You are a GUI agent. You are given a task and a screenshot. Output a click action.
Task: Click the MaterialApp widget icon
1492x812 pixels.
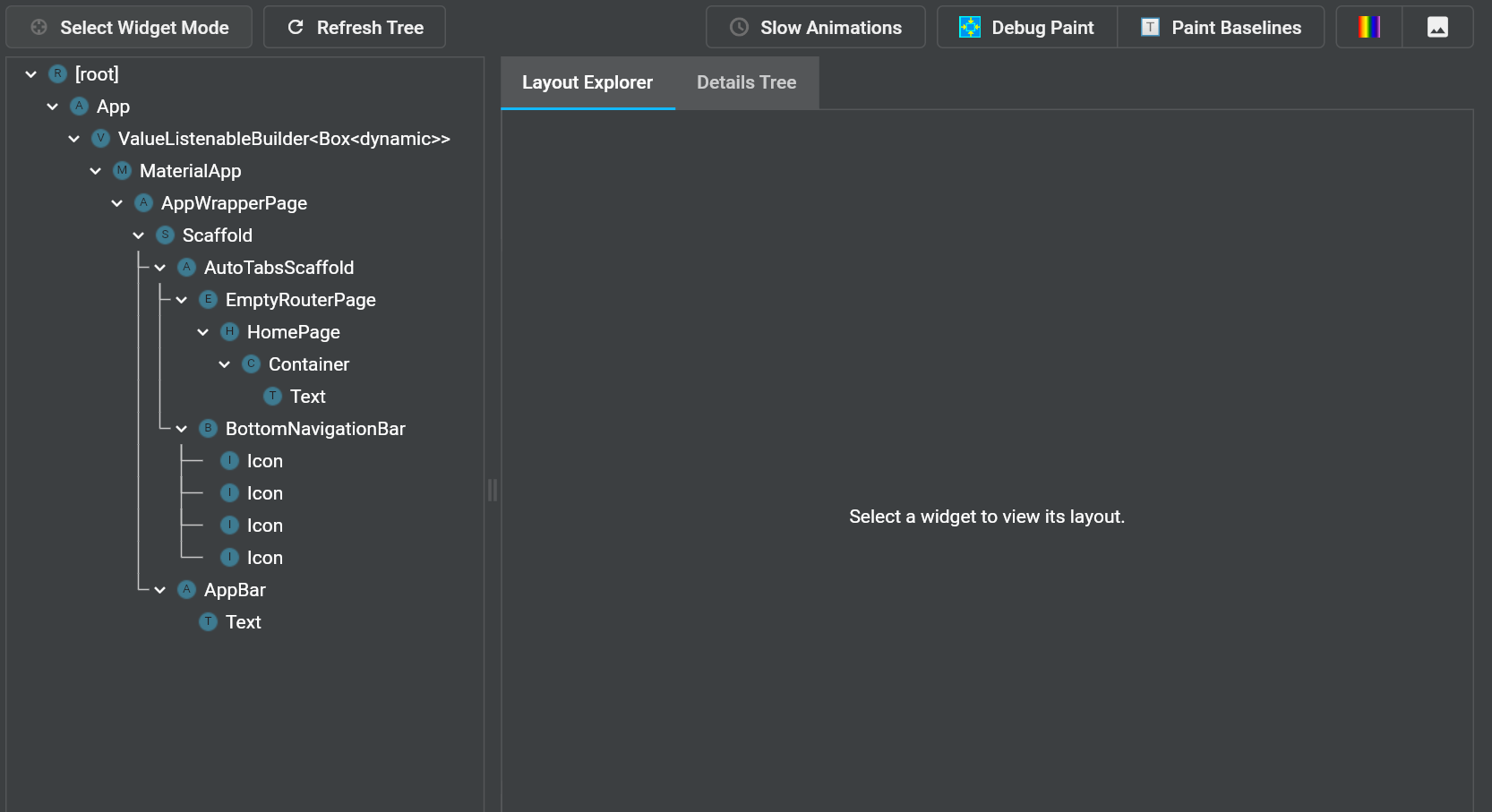pyautogui.click(x=123, y=170)
